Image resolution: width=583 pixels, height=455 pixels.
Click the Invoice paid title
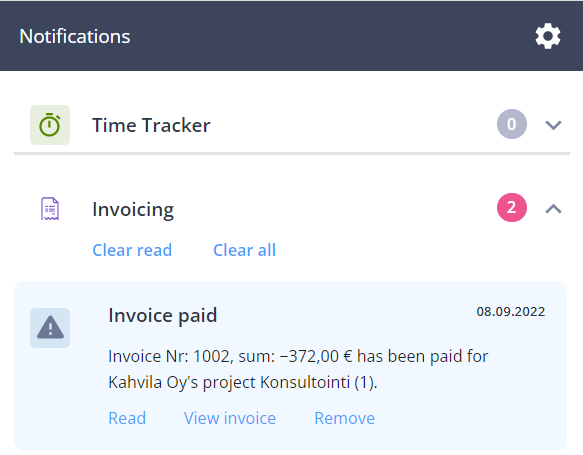(x=162, y=316)
